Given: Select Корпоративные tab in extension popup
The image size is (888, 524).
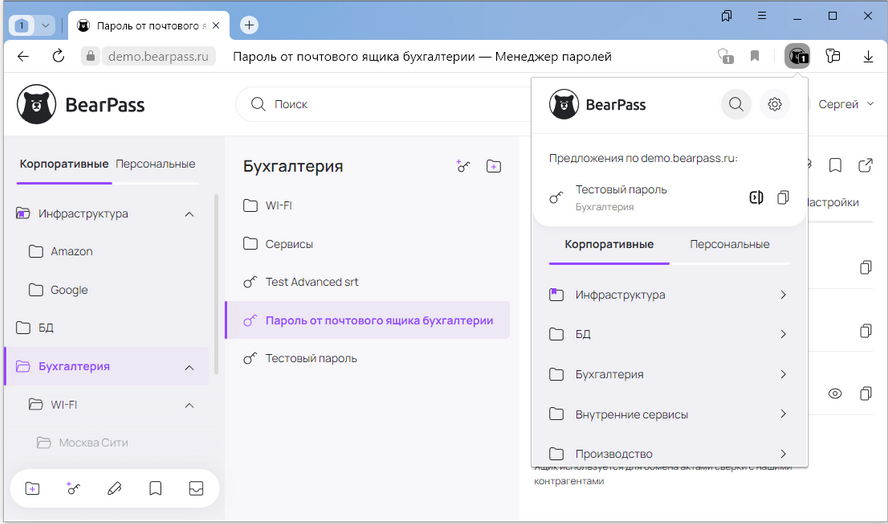Looking at the screenshot, I should (609, 244).
